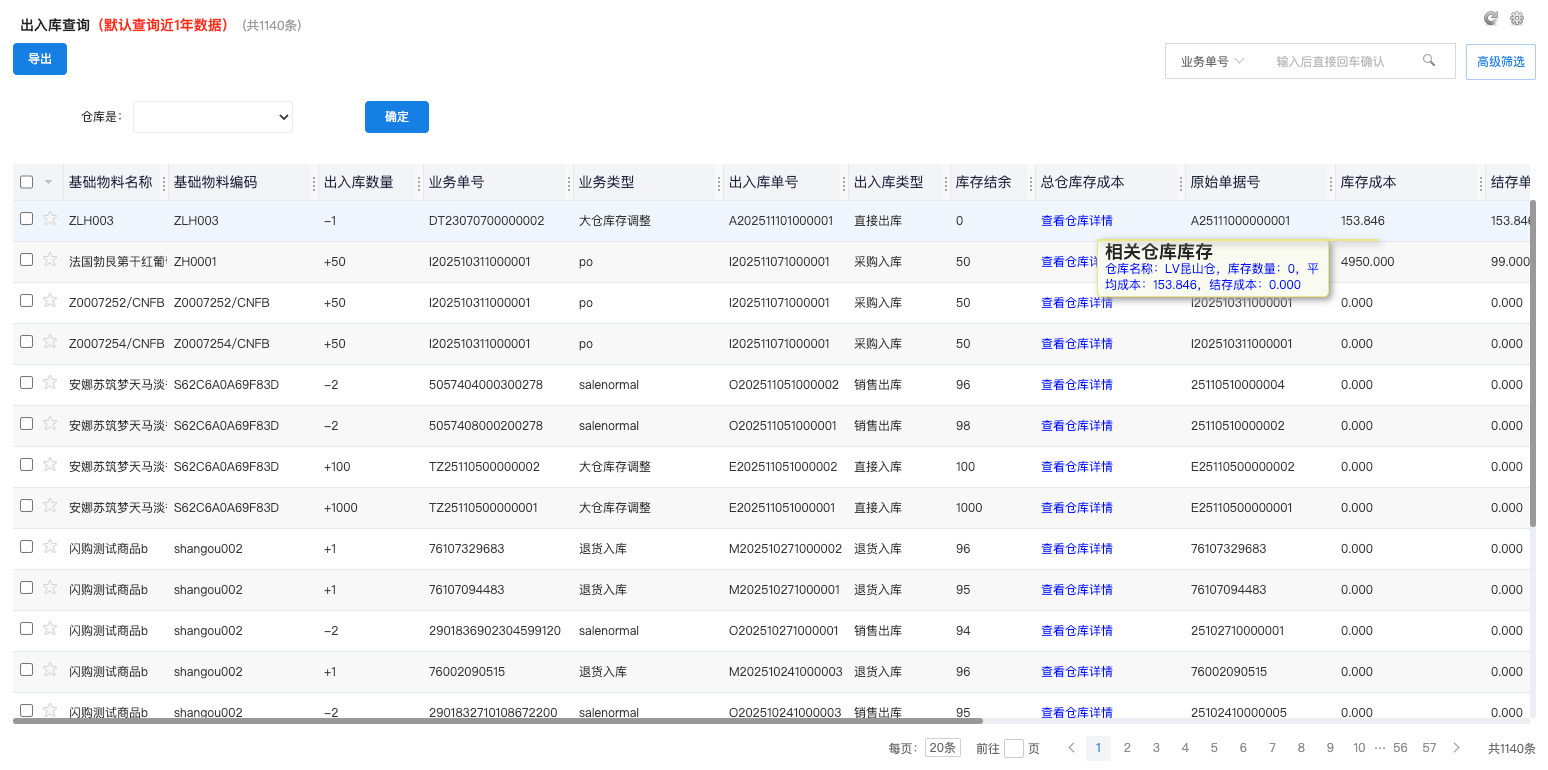Open 查看仓库详情 link for ZLH003 row
The image size is (1548, 770).
coord(1077,221)
